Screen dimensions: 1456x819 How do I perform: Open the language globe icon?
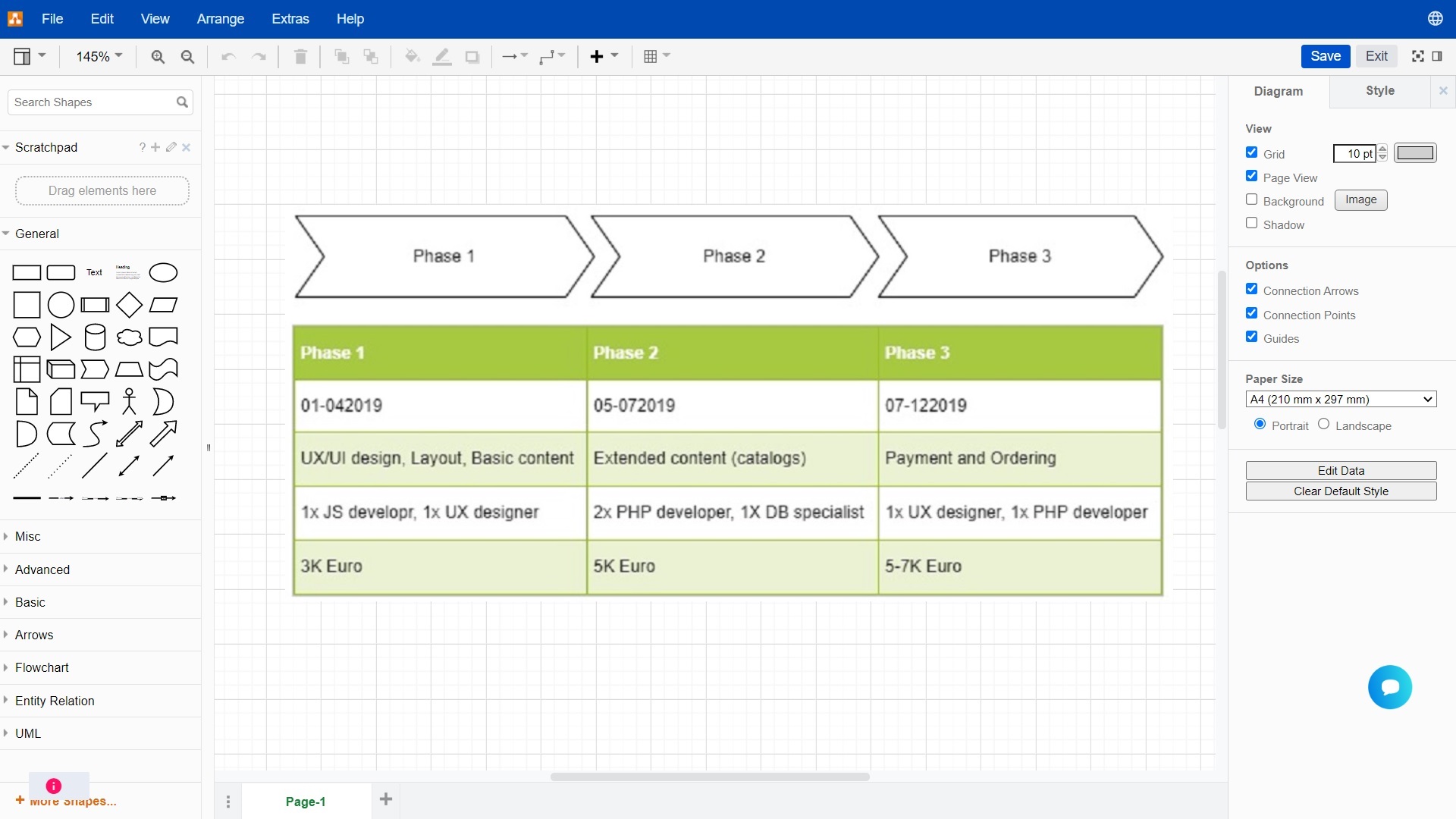pos(1435,18)
